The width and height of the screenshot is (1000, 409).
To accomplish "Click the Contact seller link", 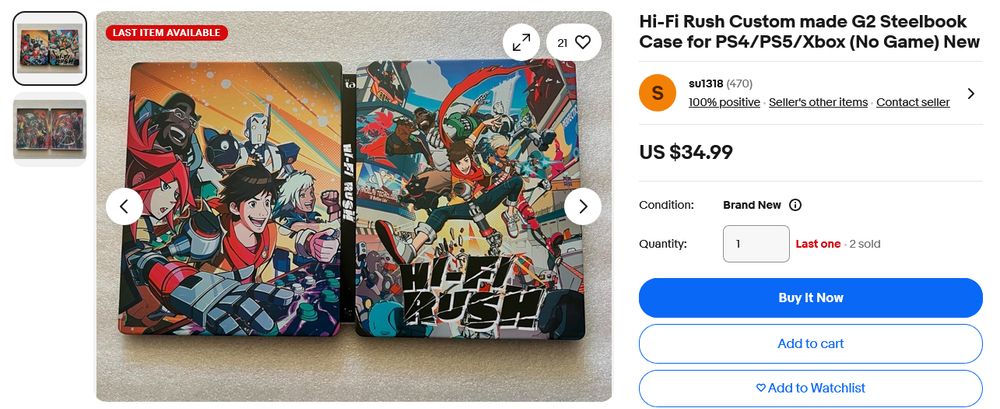I will pos(913,102).
